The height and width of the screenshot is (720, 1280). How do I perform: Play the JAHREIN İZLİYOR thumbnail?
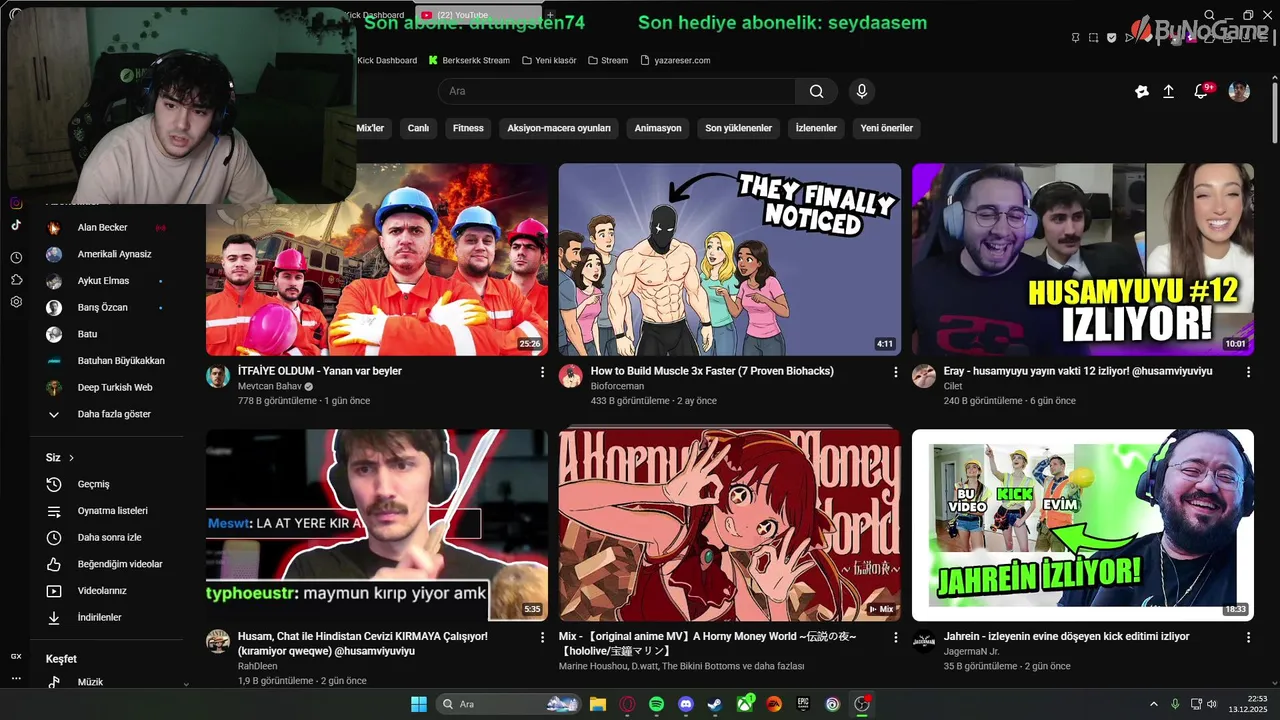click(1083, 524)
